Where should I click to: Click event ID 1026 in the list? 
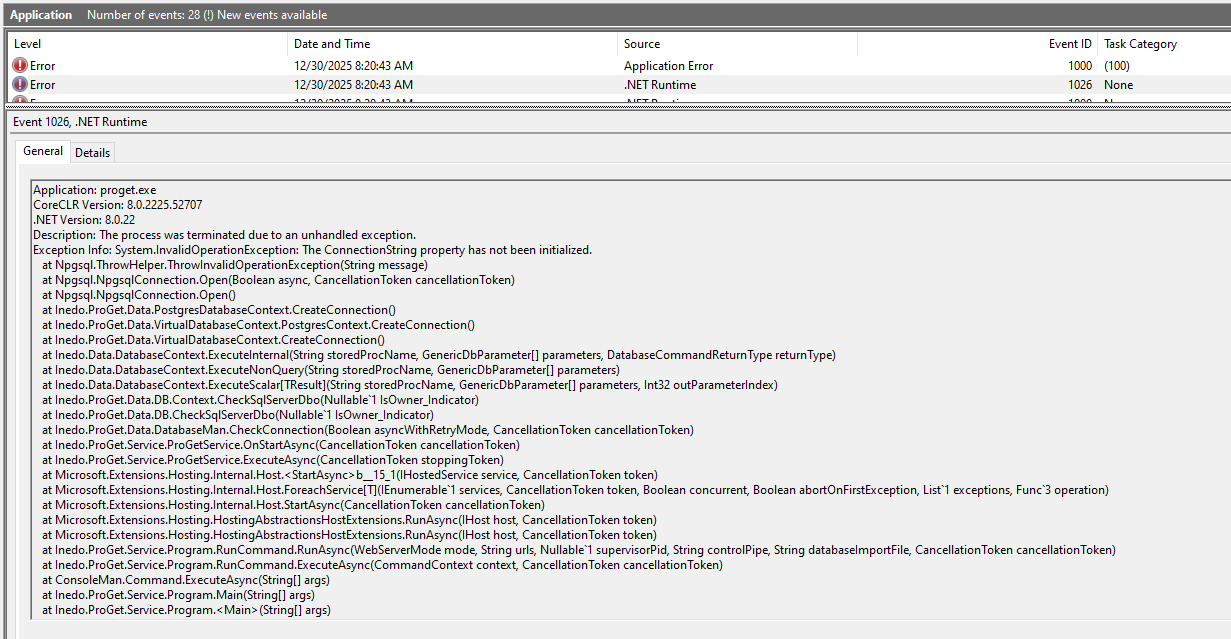click(x=1079, y=85)
